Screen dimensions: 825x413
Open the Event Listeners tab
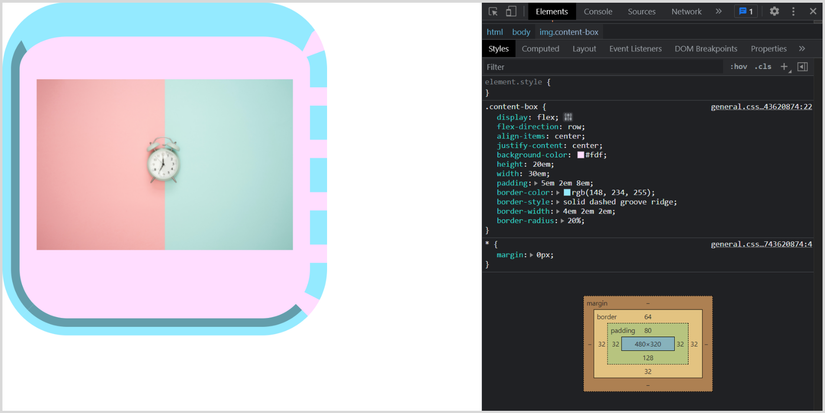(635, 48)
